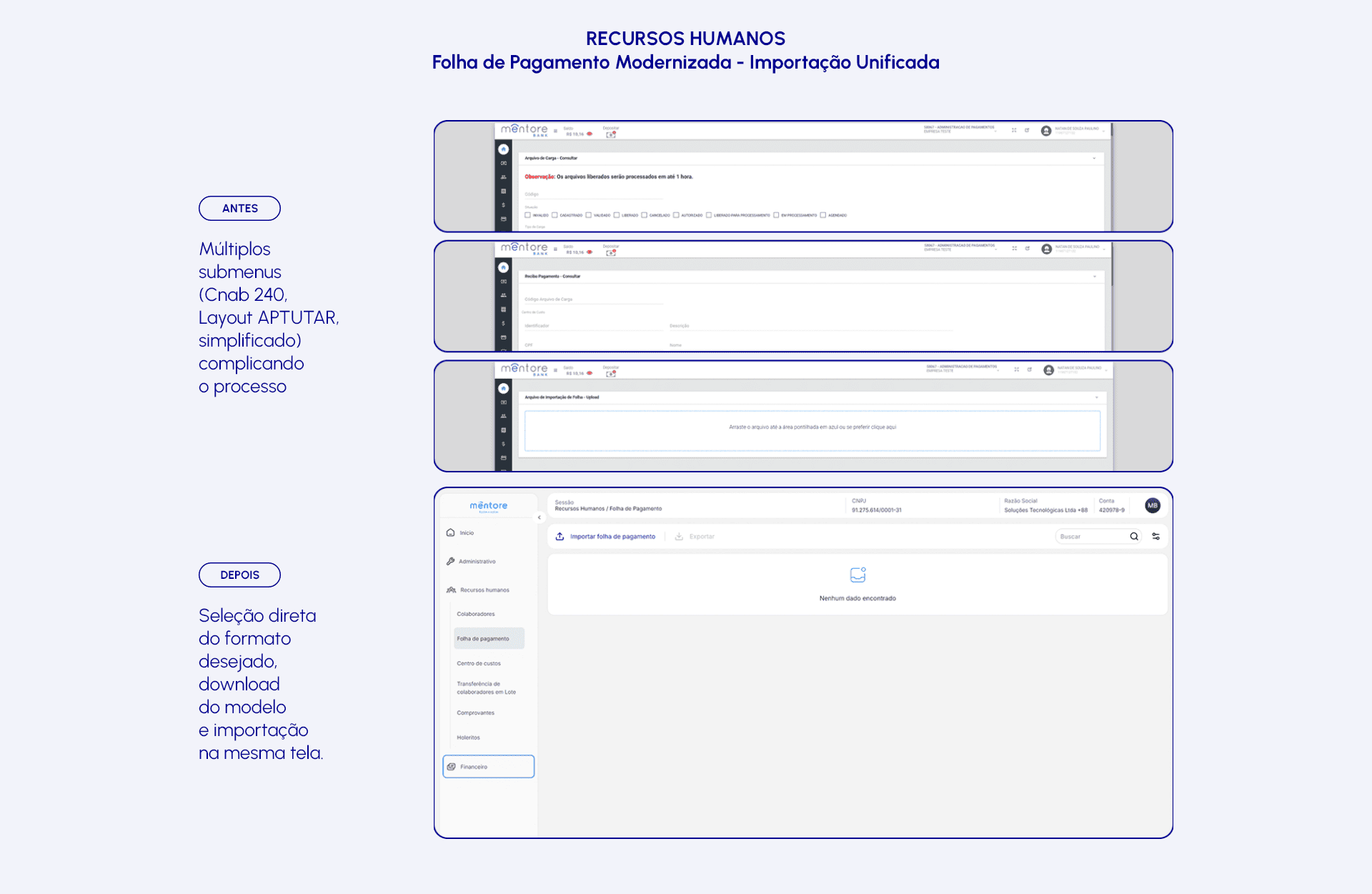
Task: Open company selector in Arquivo de Carga header
Action: 959,129
